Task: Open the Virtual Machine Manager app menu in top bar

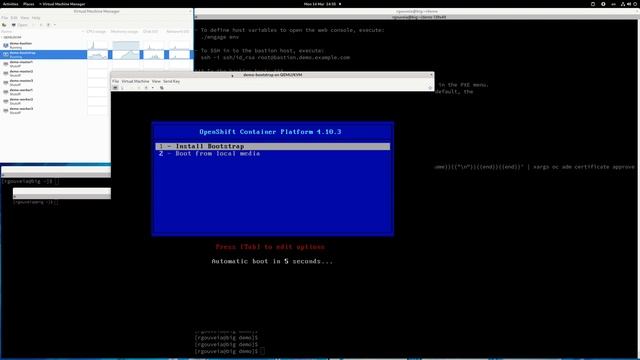Action: (x=62, y=4)
